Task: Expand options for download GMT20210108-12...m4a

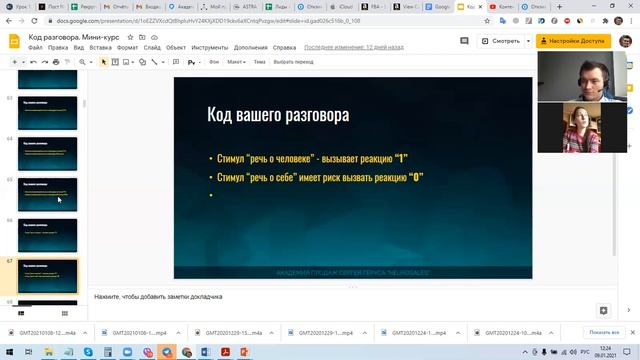Action: coord(85,333)
